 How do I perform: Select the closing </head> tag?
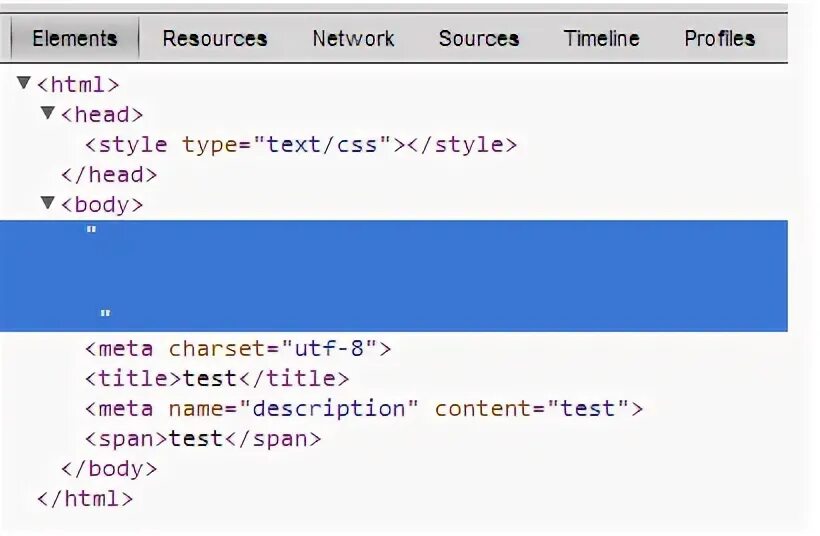(109, 175)
